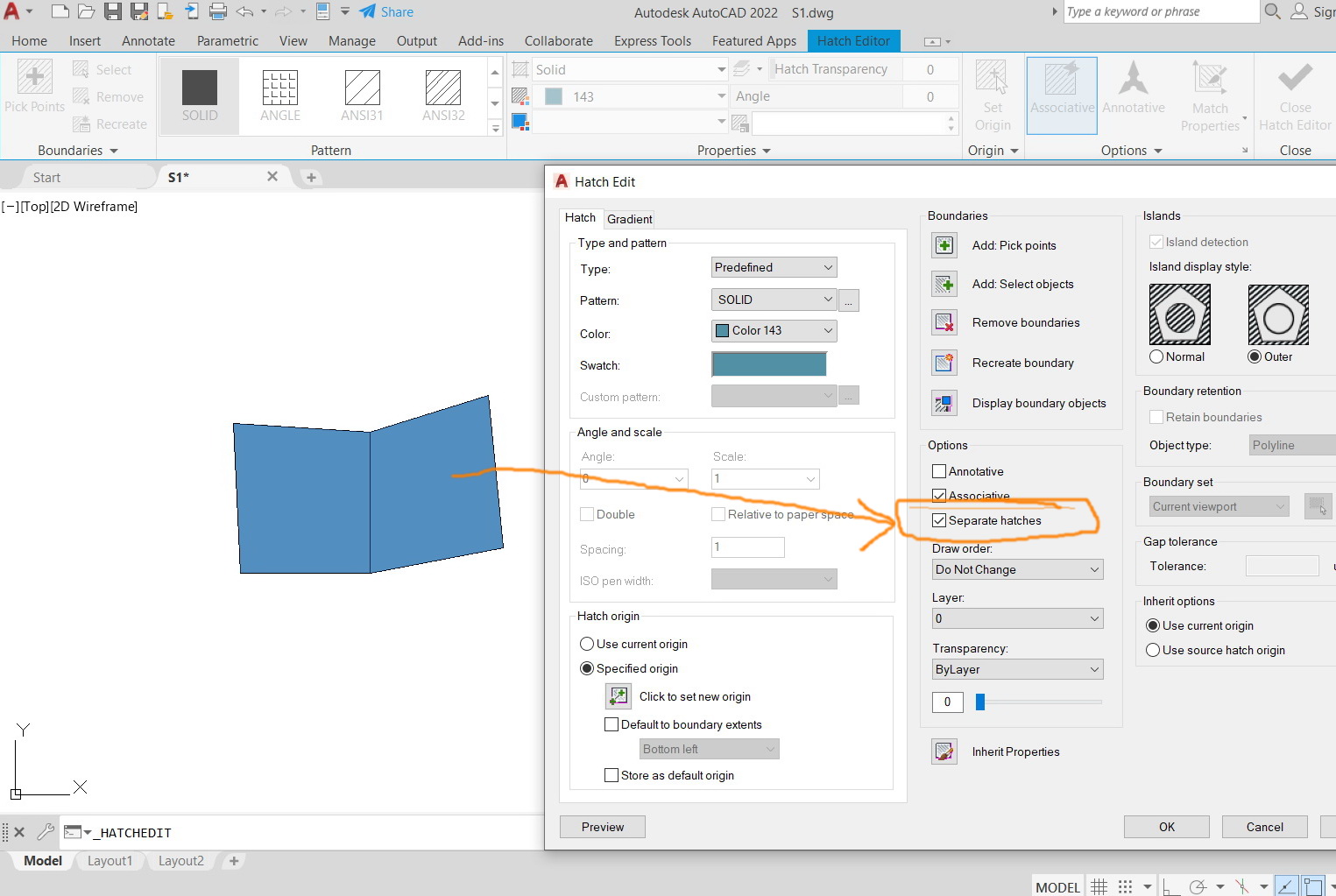Screen dimensions: 1336x896
Task: Switch to the Gradient tab
Action: click(x=629, y=219)
